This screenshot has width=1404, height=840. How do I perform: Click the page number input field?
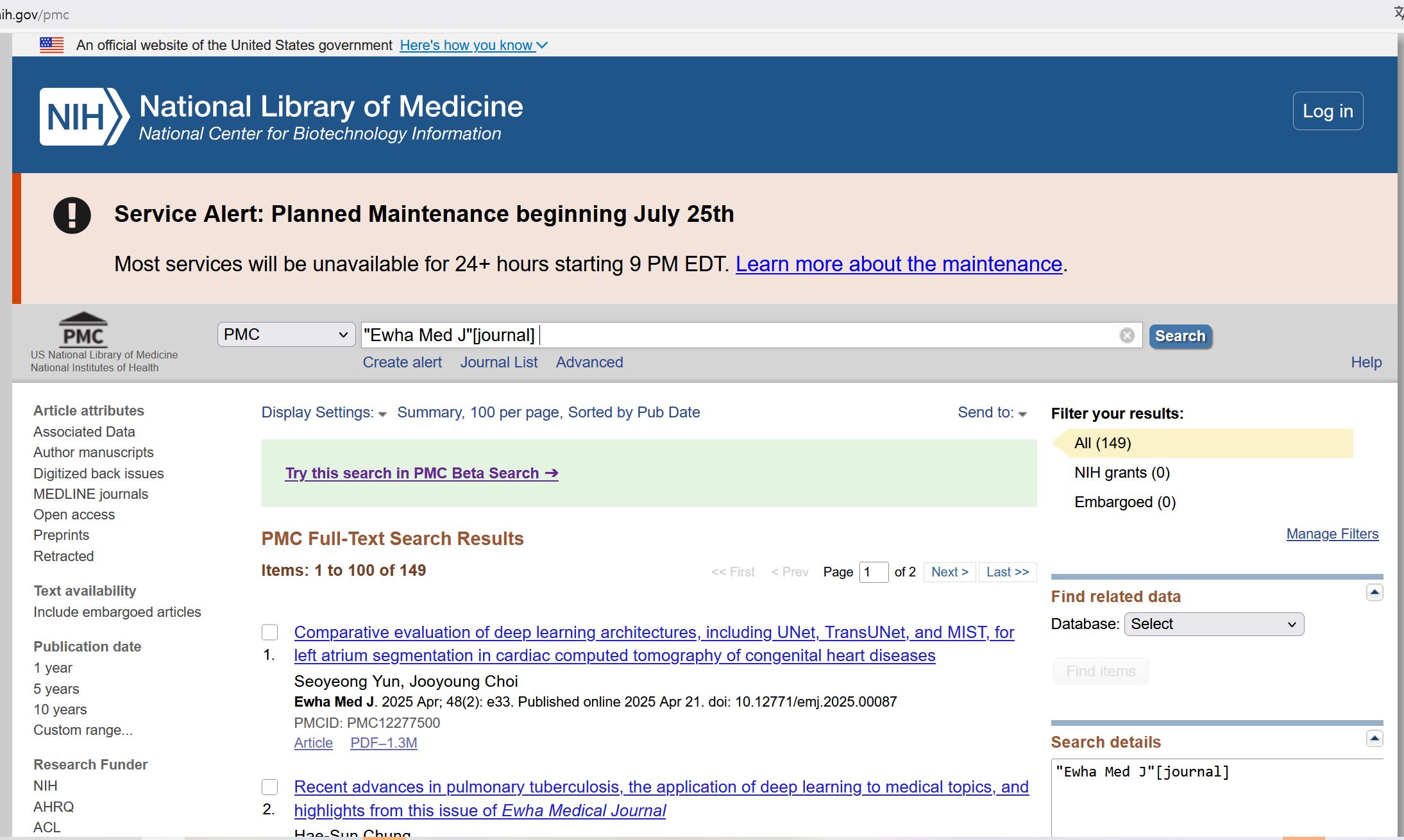pos(874,572)
